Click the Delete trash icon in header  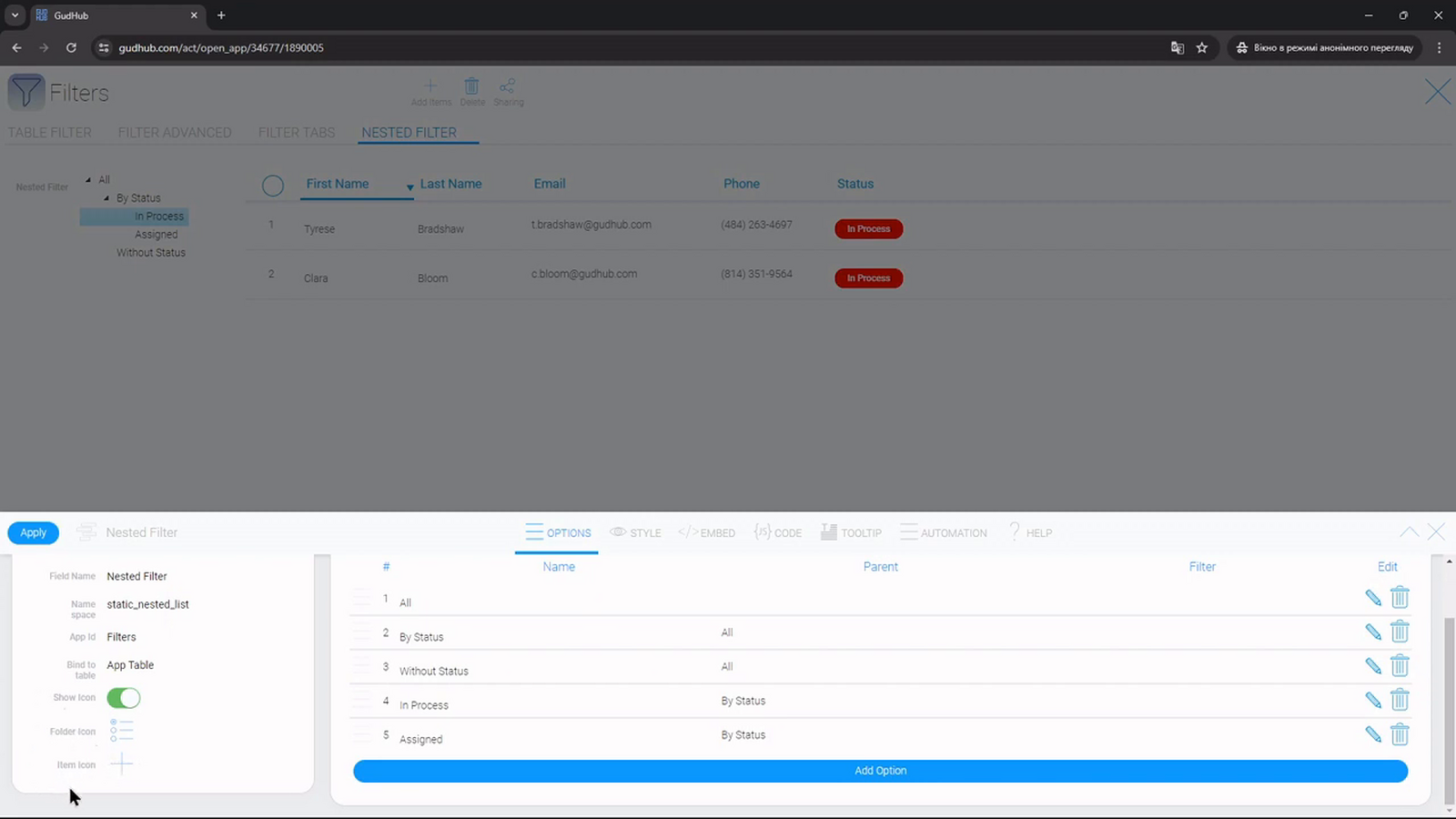[x=471, y=86]
